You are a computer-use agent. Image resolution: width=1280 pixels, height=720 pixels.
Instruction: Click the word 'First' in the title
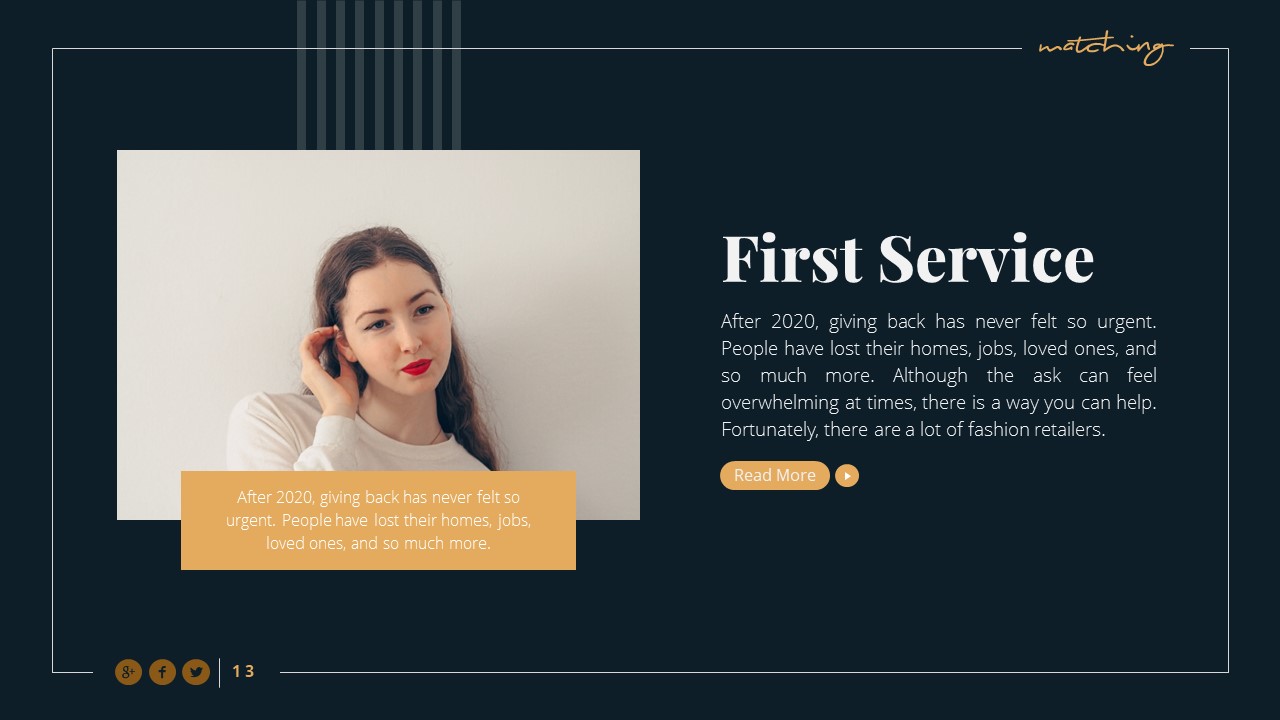point(792,258)
